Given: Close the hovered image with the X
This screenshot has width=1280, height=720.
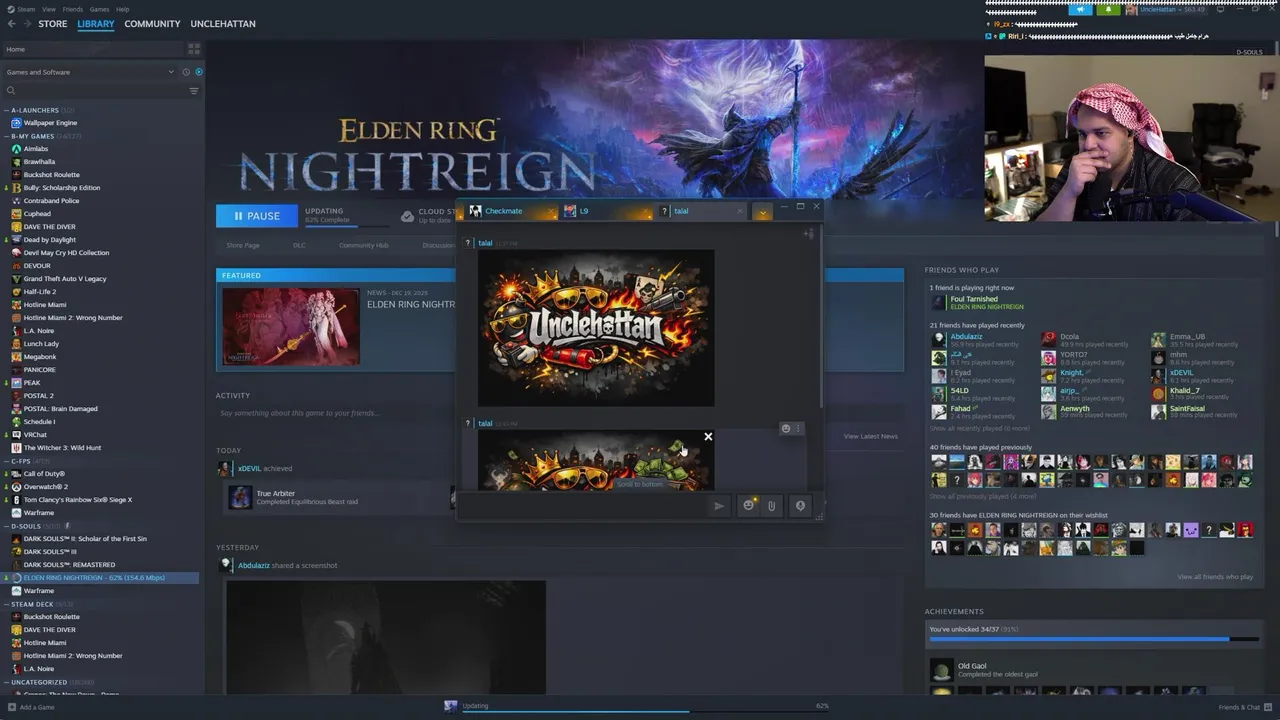Looking at the screenshot, I should click(708, 437).
